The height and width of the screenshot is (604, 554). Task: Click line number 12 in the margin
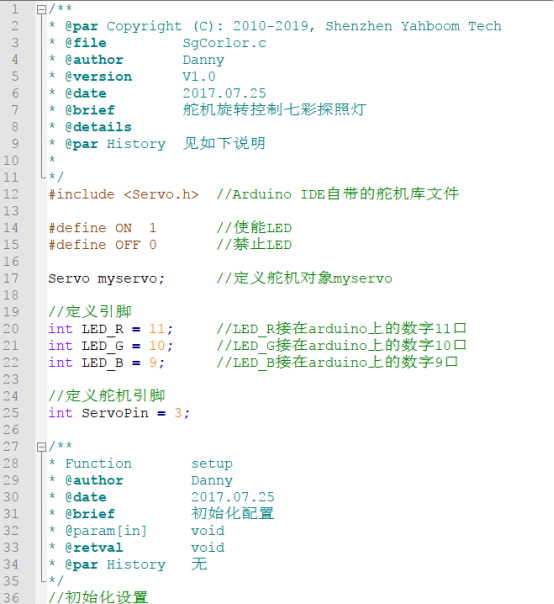(11, 194)
